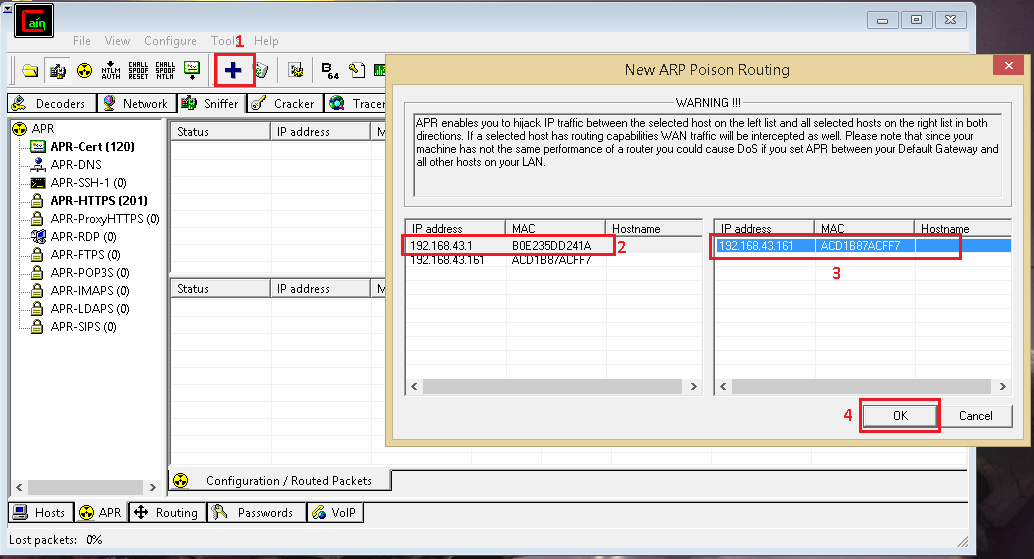1034x559 pixels.
Task: Click right arrow of right list scrollbar
Action: (1002, 386)
